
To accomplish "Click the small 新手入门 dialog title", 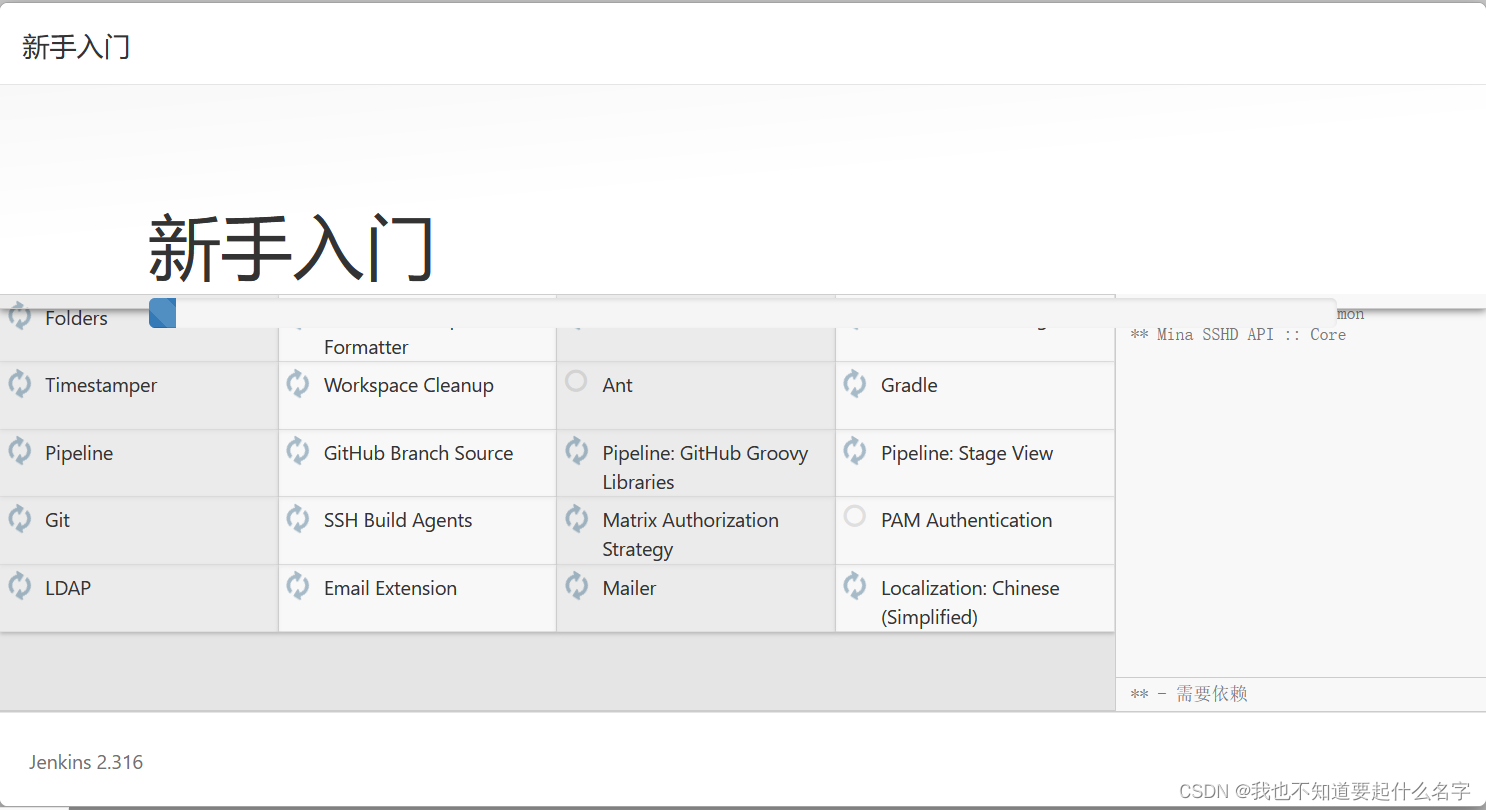I will click(76, 47).
